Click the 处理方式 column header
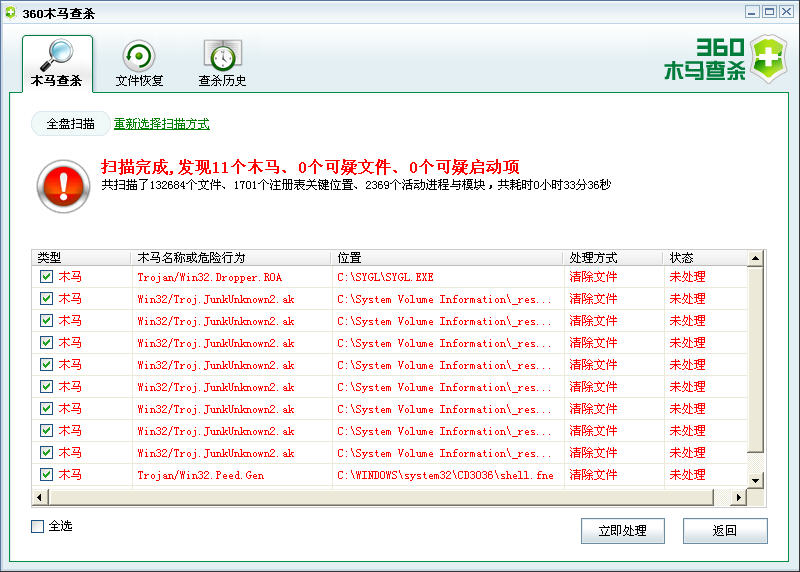This screenshot has width=800, height=572. pos(614,258)
